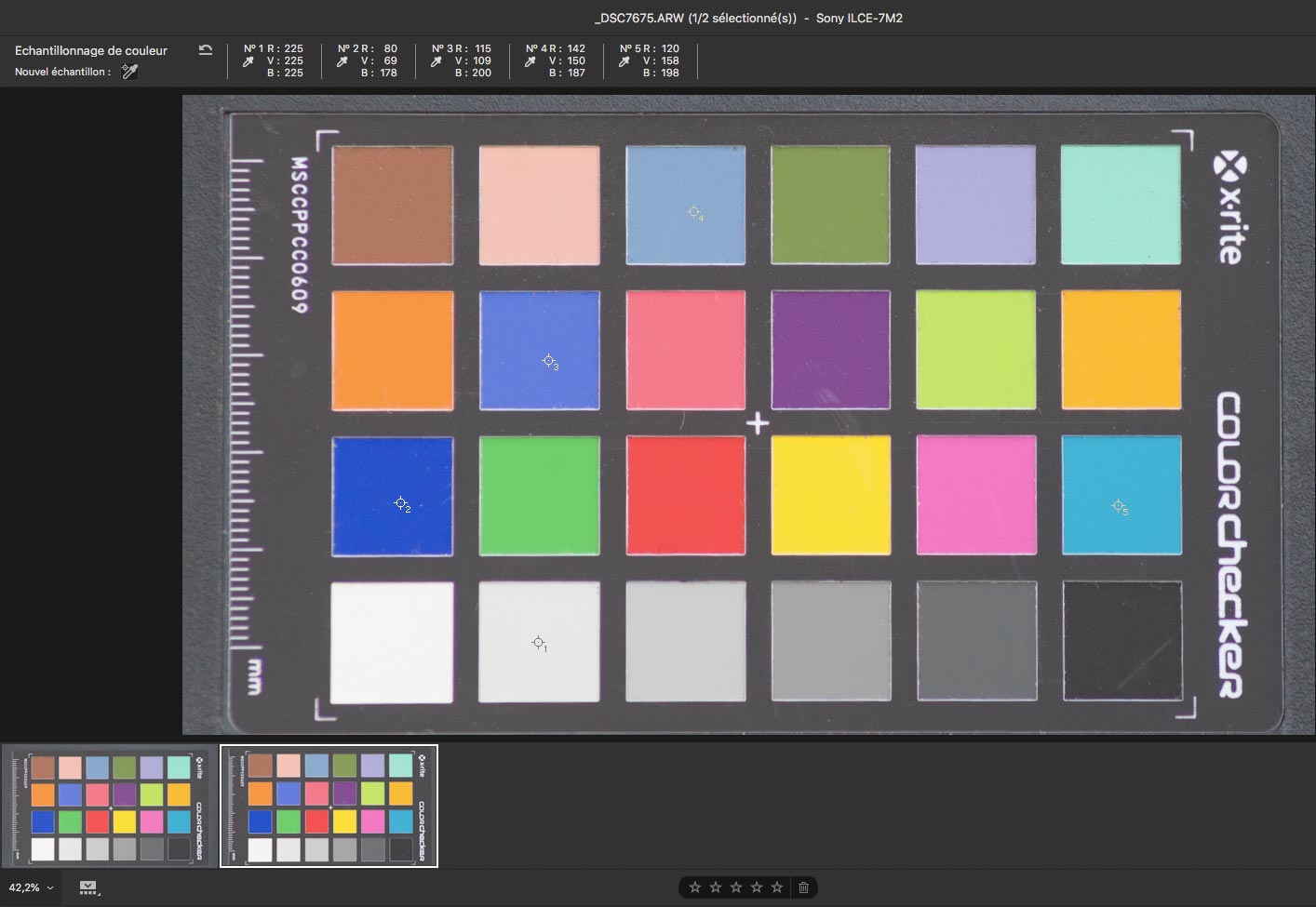Screen dimensions: 1316x907
Task: Click the new color sample eyedropper tool
Action: point(129,72)
